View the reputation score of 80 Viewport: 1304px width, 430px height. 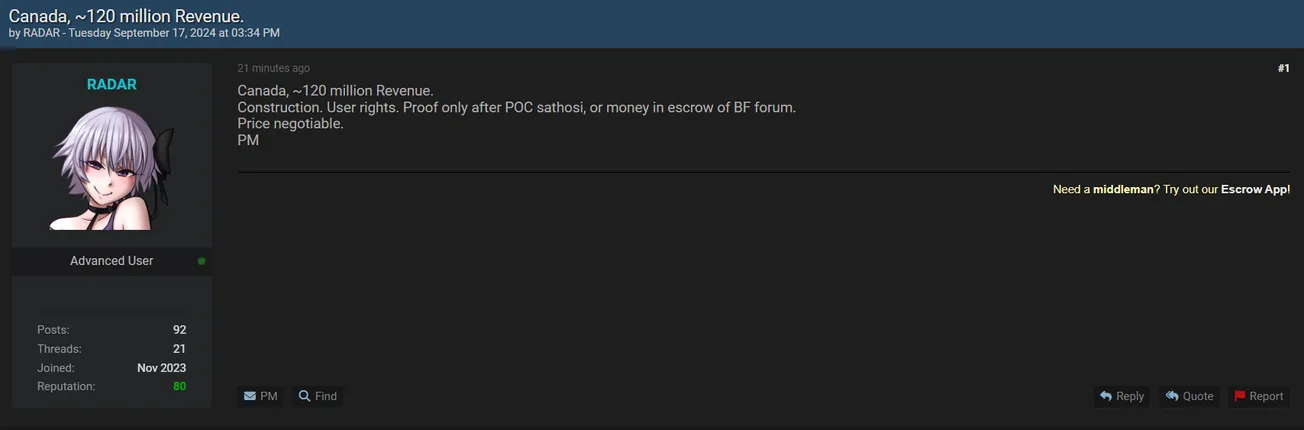[x=179, y=386]
